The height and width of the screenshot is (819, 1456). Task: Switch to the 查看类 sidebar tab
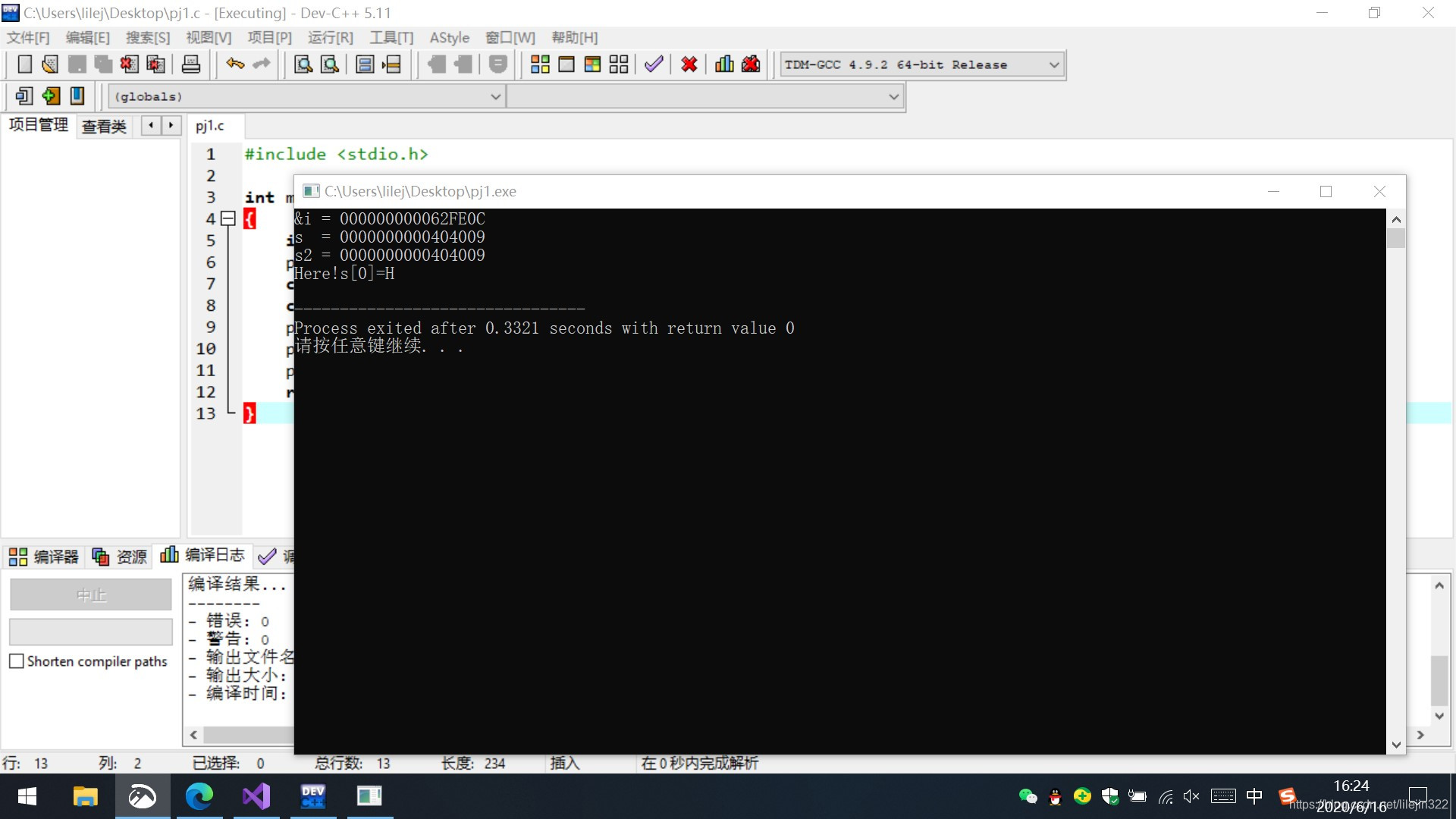click(x=104, y=127)
